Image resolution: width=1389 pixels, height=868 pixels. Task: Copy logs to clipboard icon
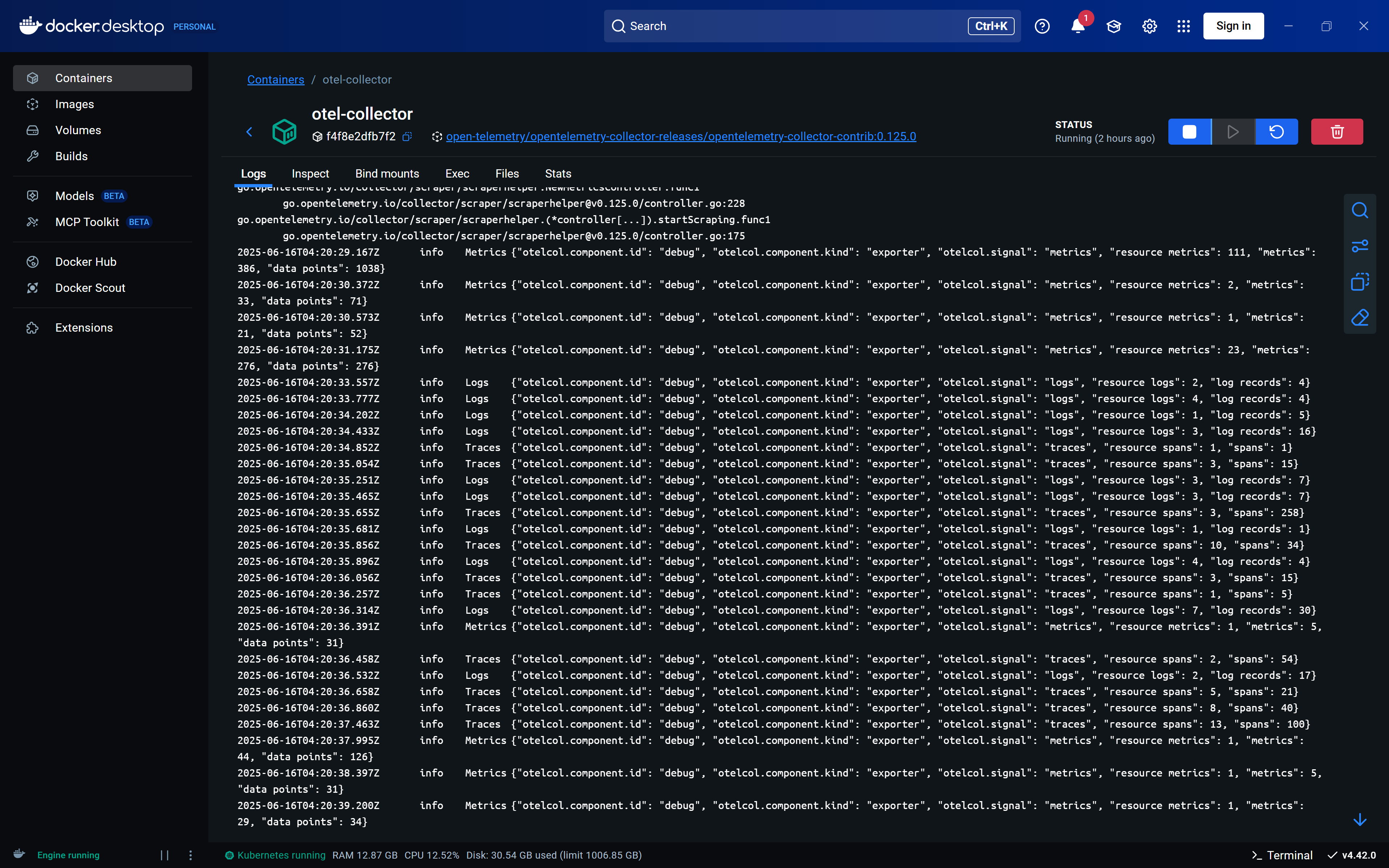[x=1360, y=282]
